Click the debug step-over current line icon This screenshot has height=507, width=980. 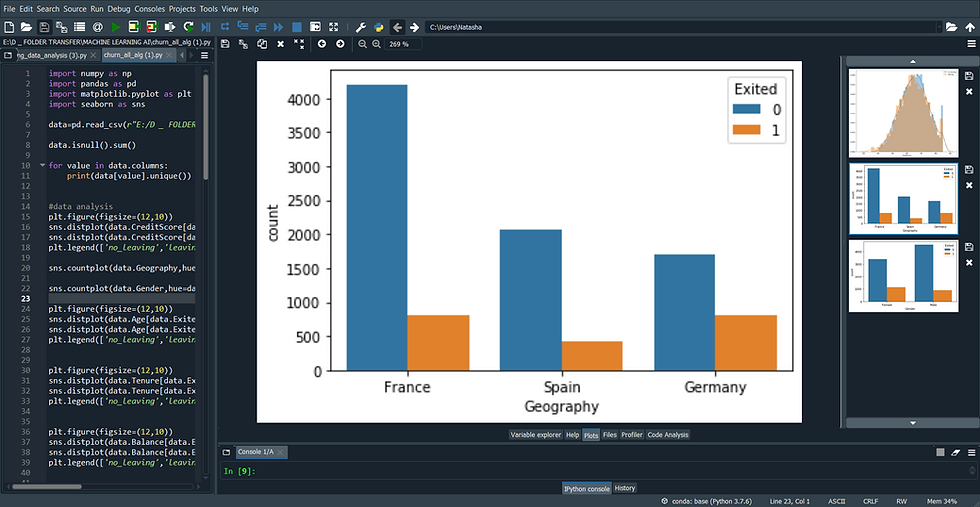(225, 27)
